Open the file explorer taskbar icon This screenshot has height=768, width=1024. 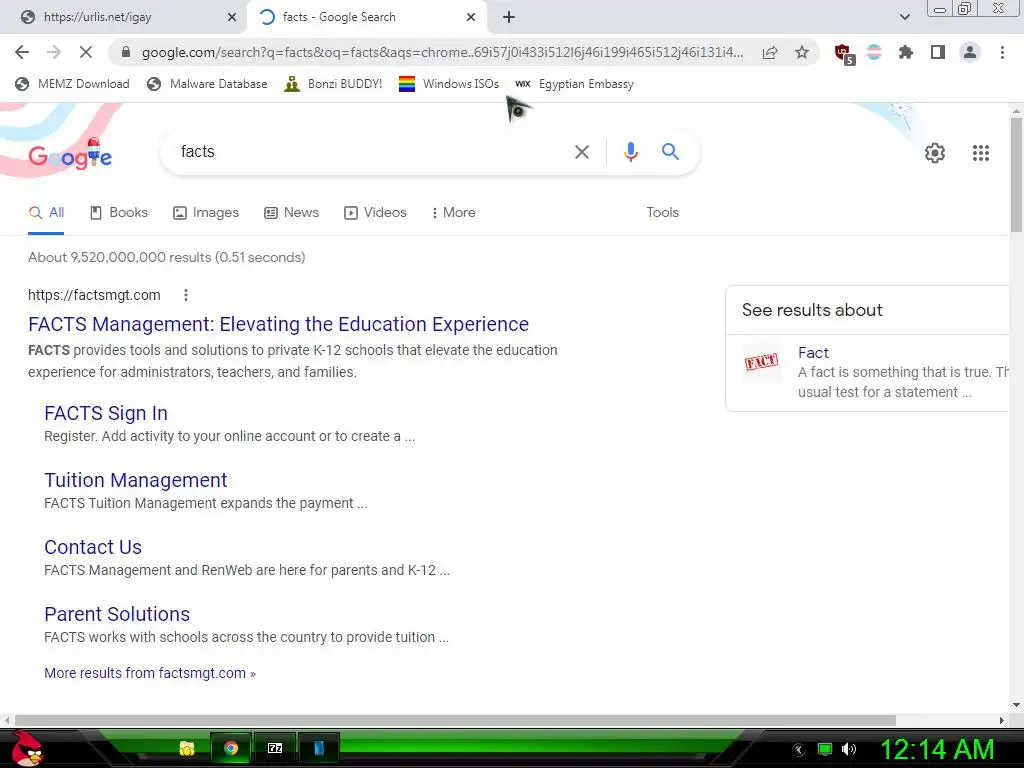click(x=187, y=748)
